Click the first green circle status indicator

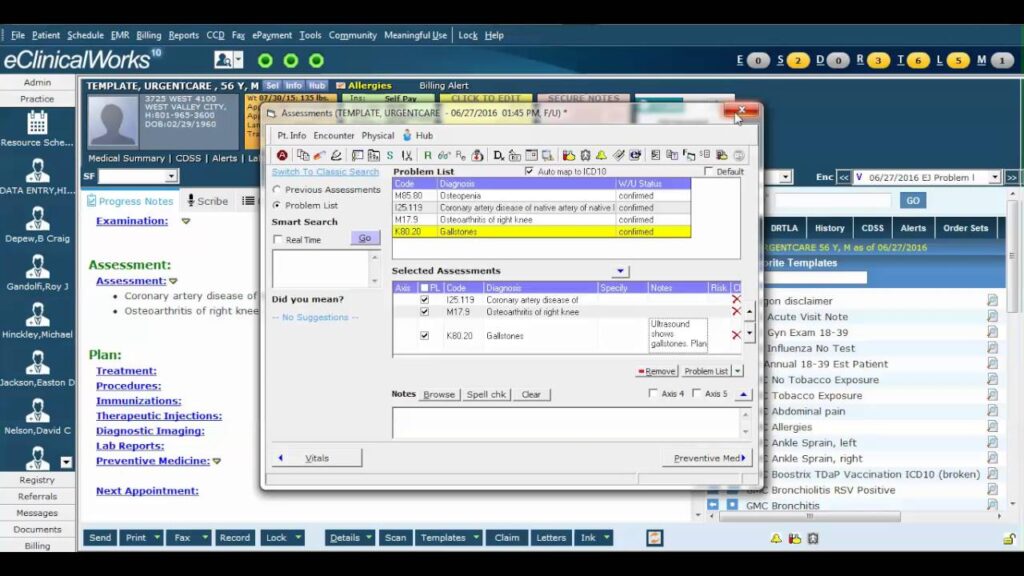[x=265, y=61]
